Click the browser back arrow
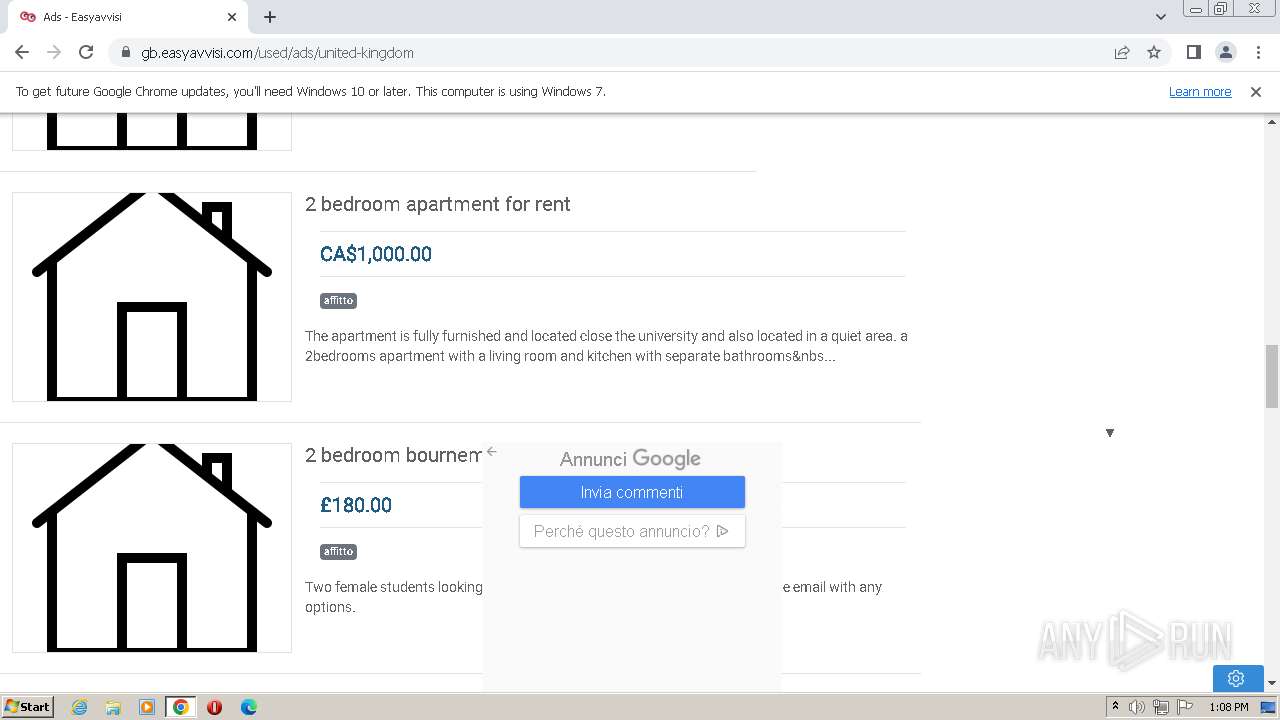 click(22, 52)
